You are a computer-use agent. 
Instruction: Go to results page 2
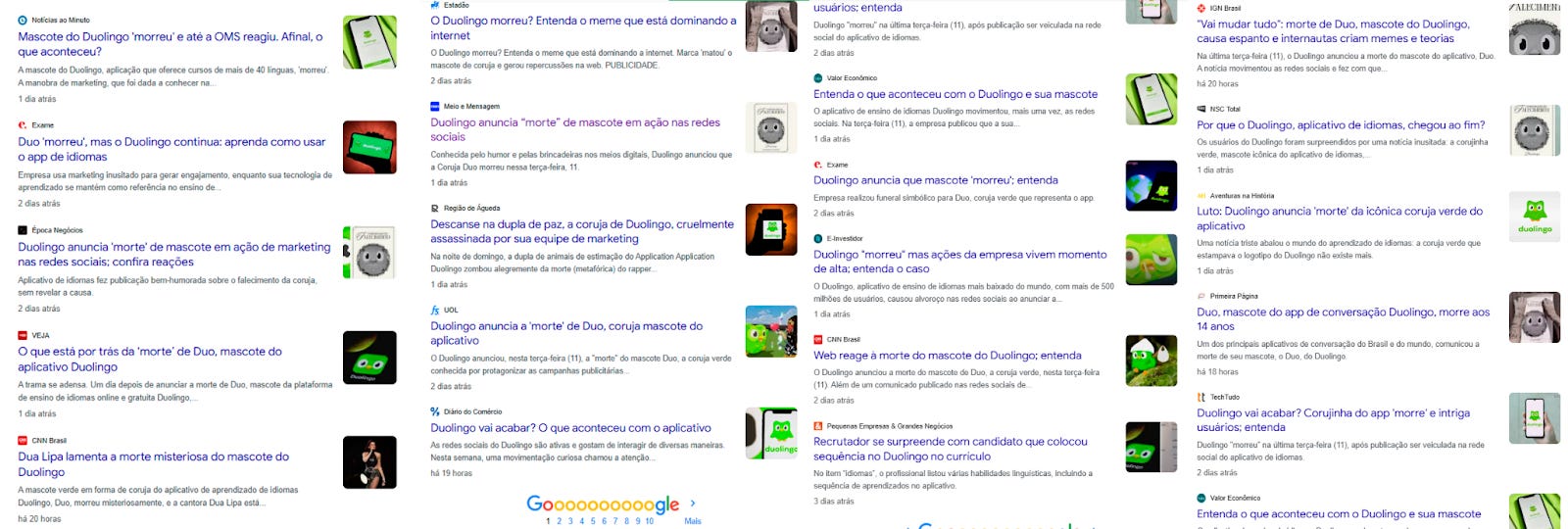[560, 521]
